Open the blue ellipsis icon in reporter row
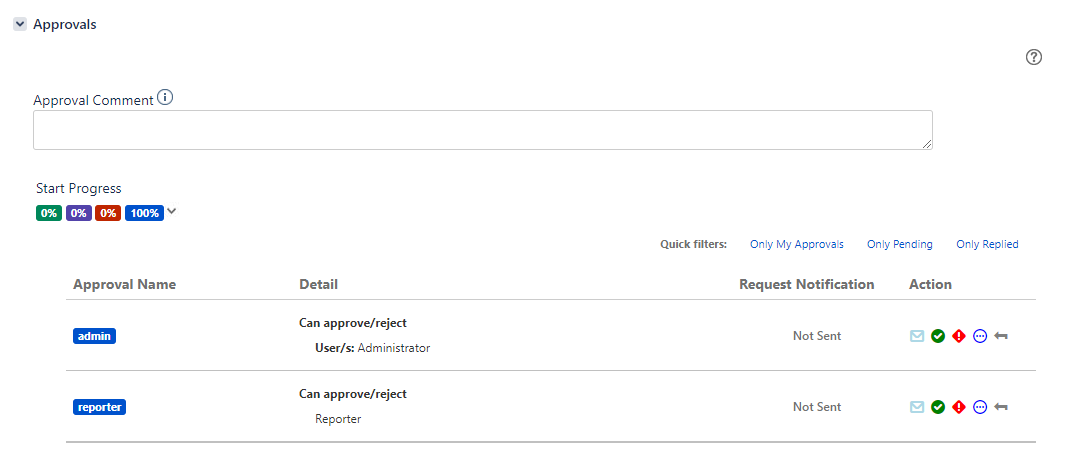1065x459 pixels. [980, 407]
